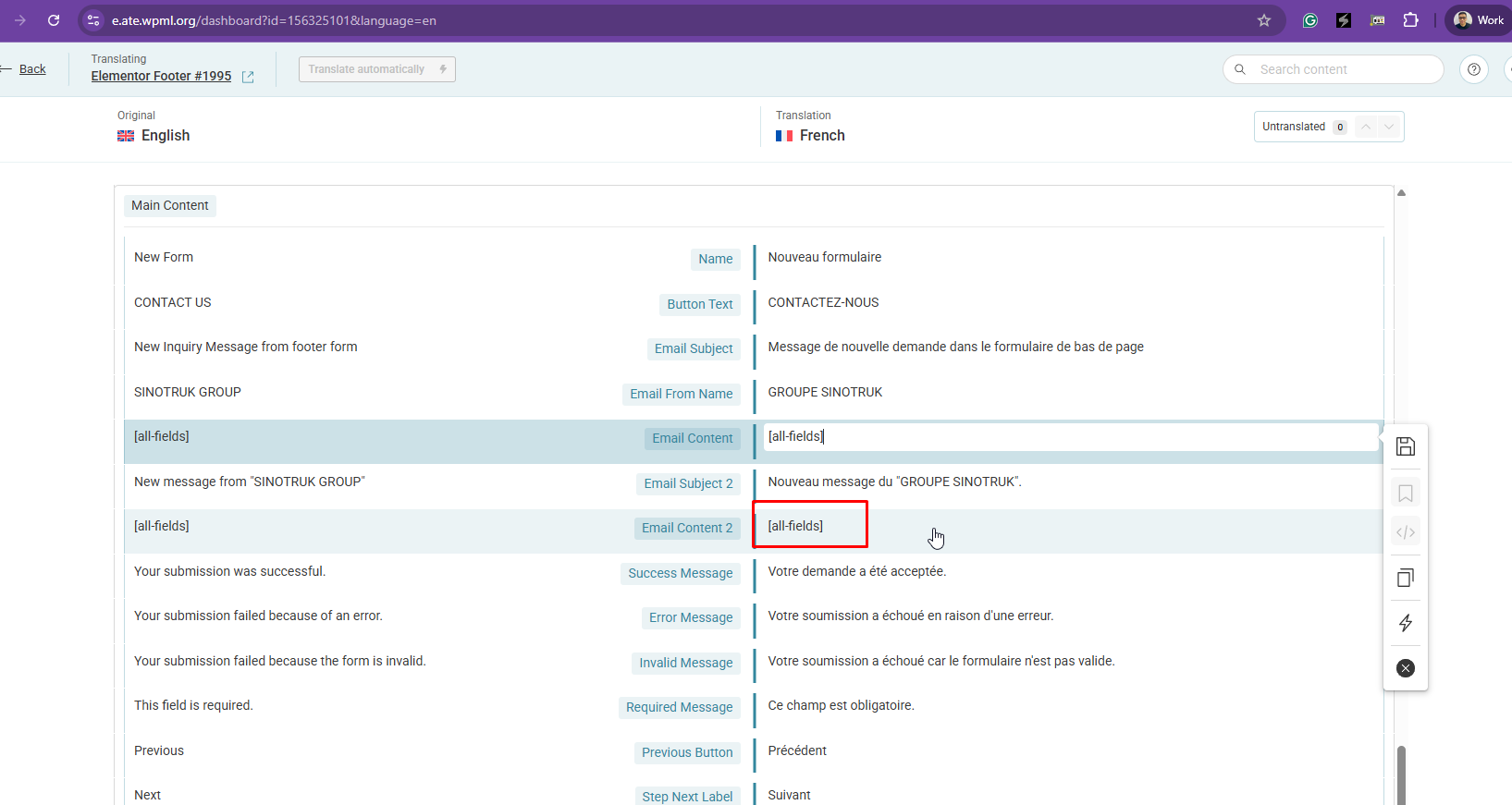1512x805 pixels.
Task: Close editing with the round X icon
Action: click(x=1406, y=668)
